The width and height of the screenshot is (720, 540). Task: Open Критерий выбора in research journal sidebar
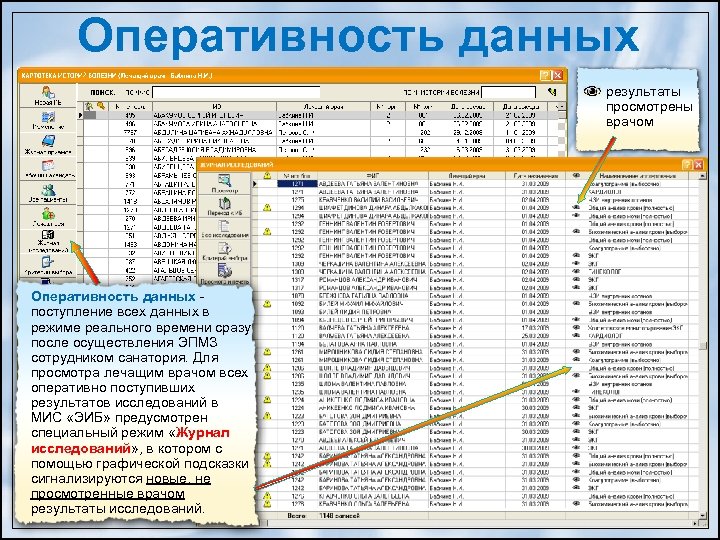(225, 251)
